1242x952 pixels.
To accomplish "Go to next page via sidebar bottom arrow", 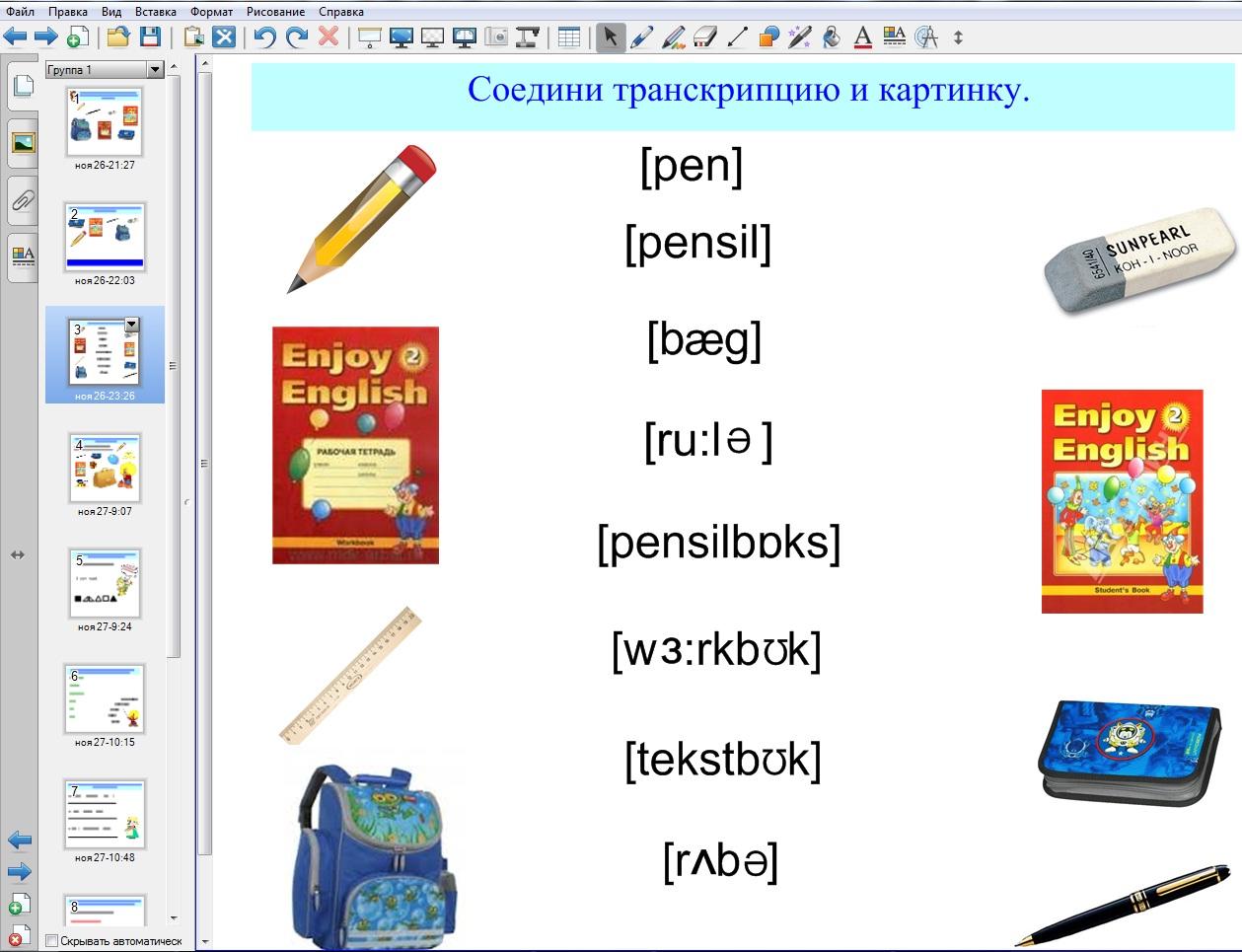I will [x=20, y=872].
